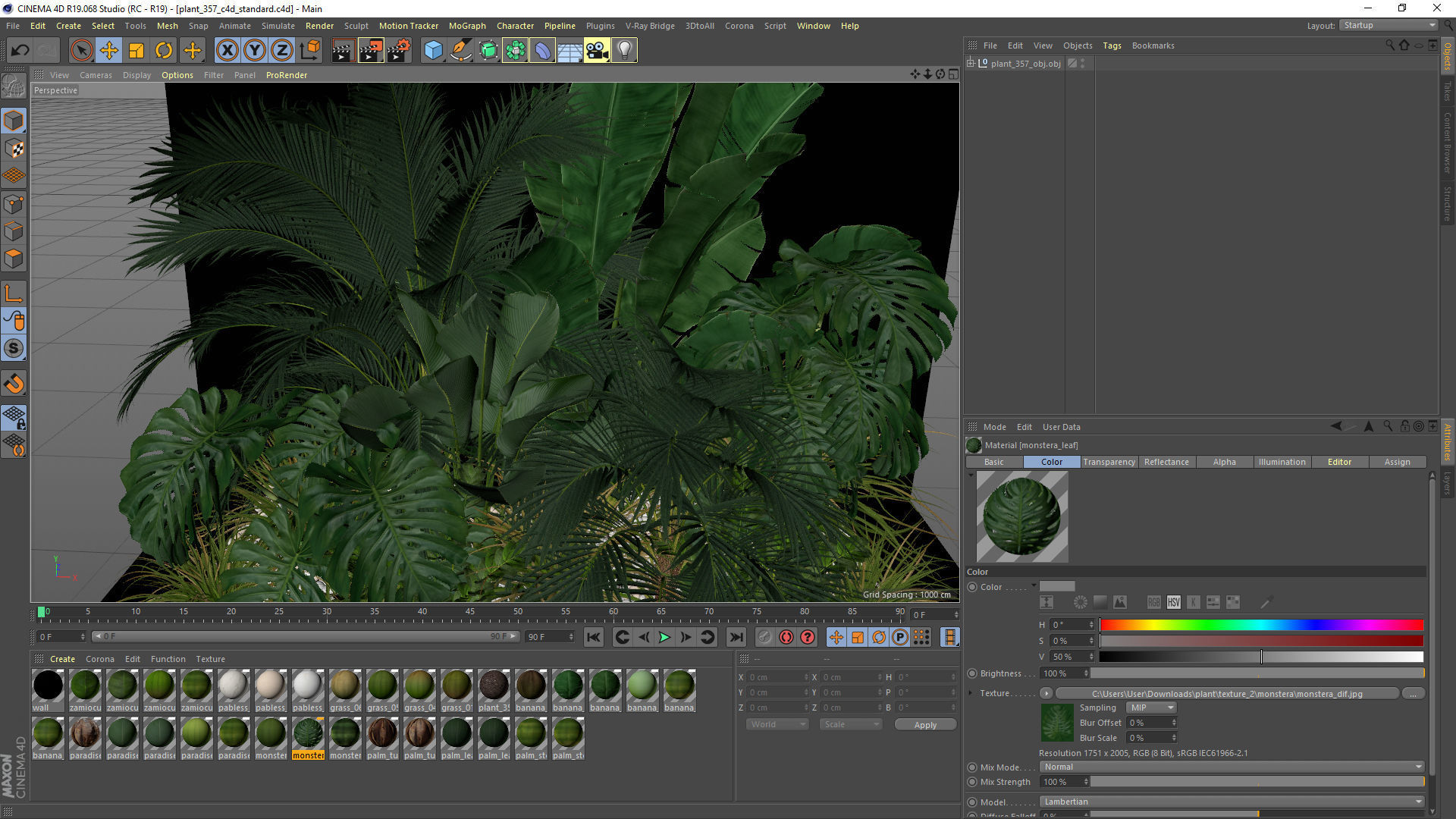This screenshot has width=1456, height=819.
Task: Open the MoGraph menu
Action: click(467, 26)
